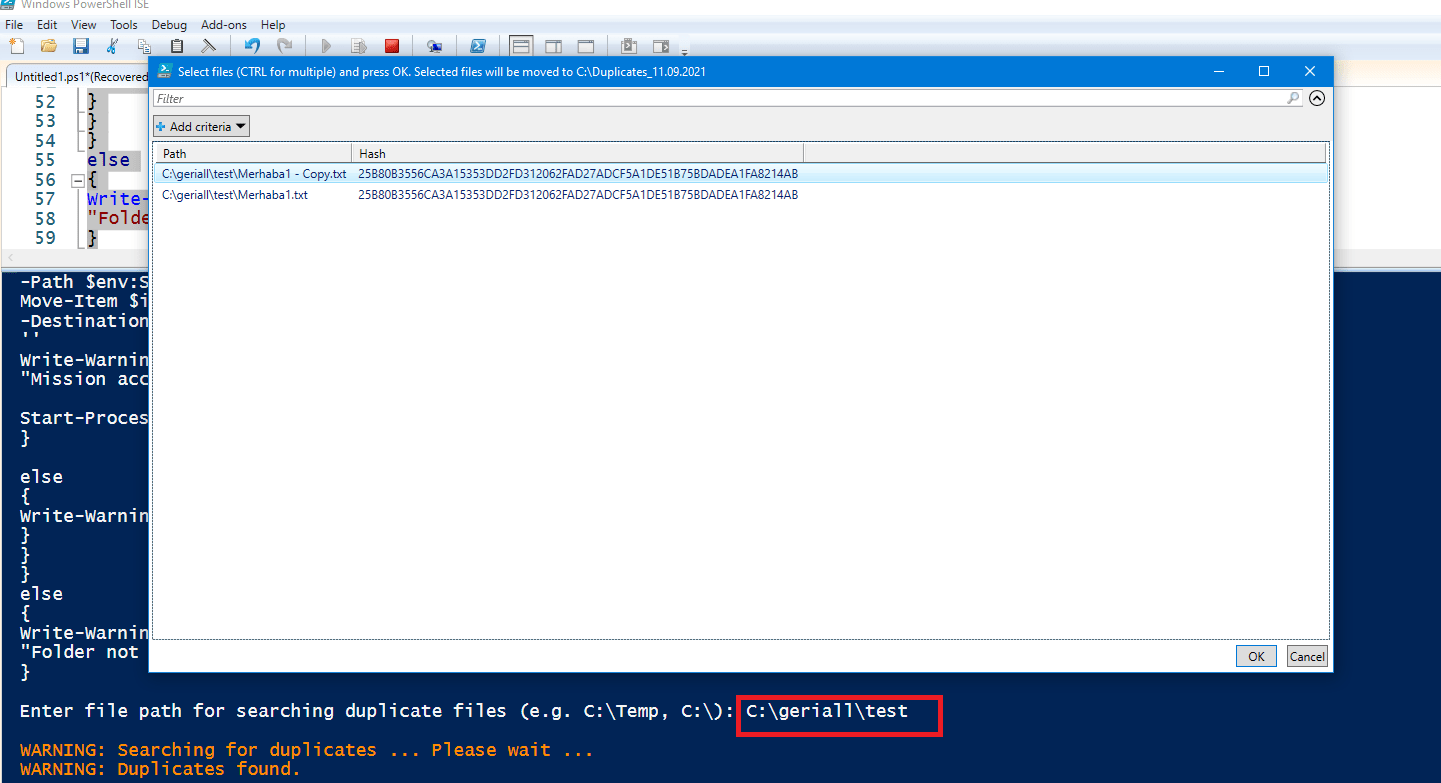Show script pane maximized
The image size is (1441, 783).
pyautogui.click(x=586, y=46)
